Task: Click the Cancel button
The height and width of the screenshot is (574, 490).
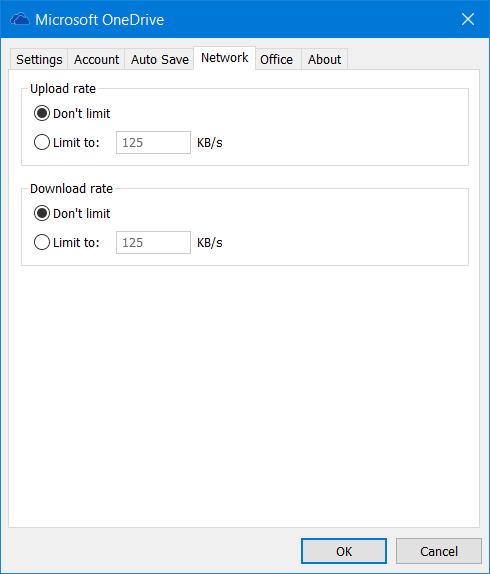Action: (x=438, y=551)
